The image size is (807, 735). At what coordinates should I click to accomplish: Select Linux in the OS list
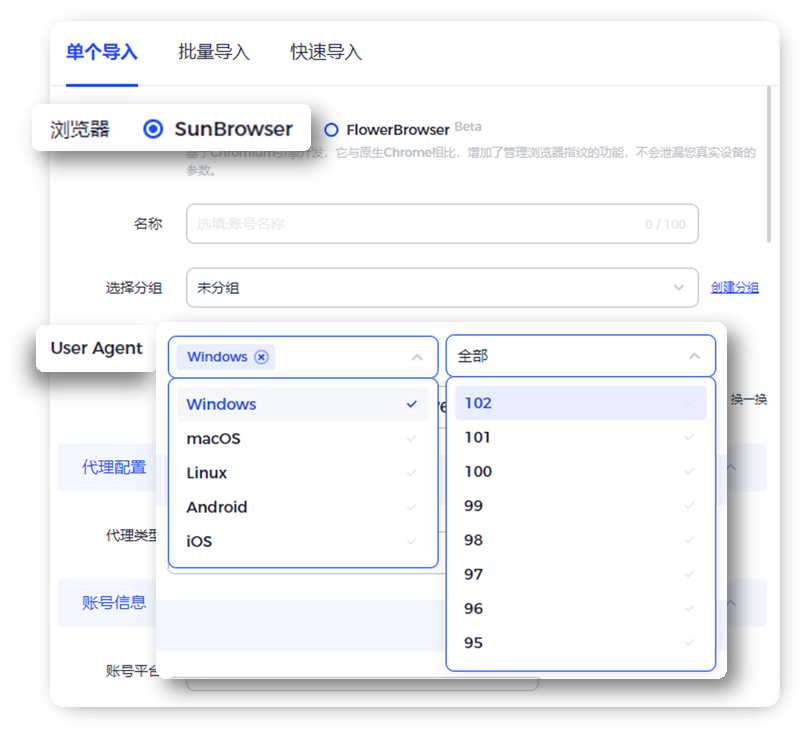coord(303,472)
